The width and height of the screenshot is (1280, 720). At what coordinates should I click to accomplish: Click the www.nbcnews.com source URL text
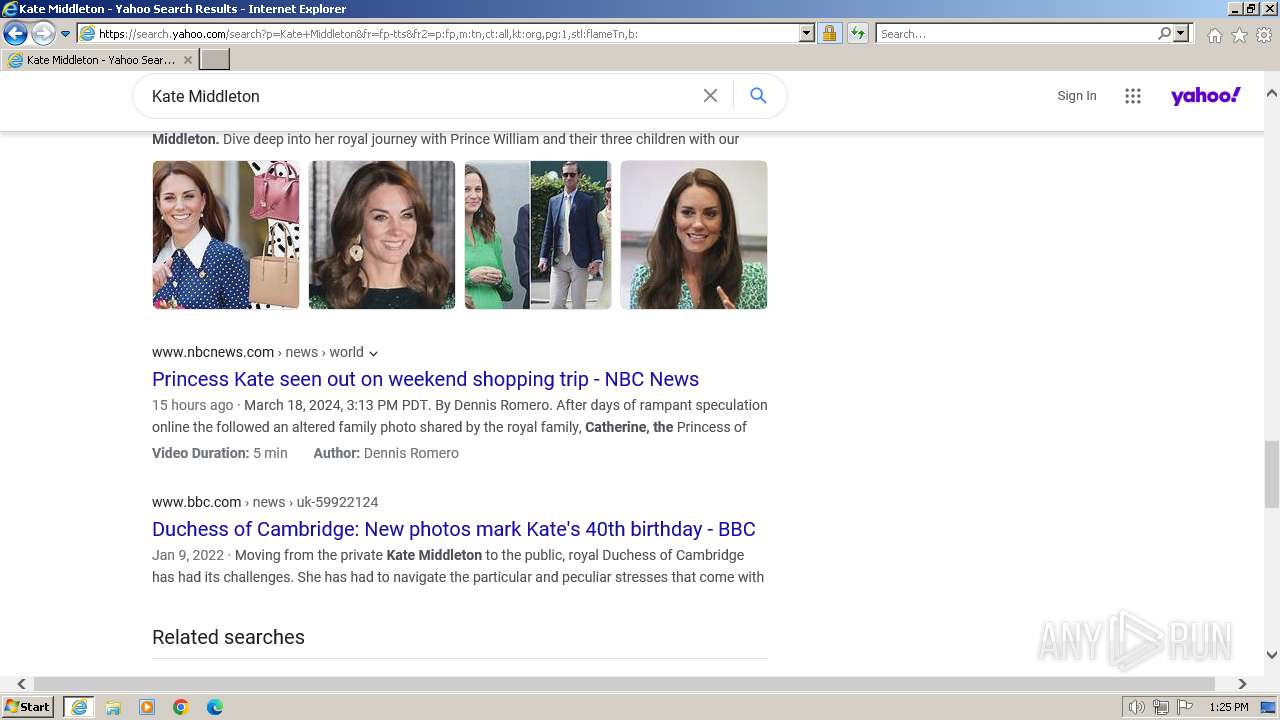(x=213, y=352)
